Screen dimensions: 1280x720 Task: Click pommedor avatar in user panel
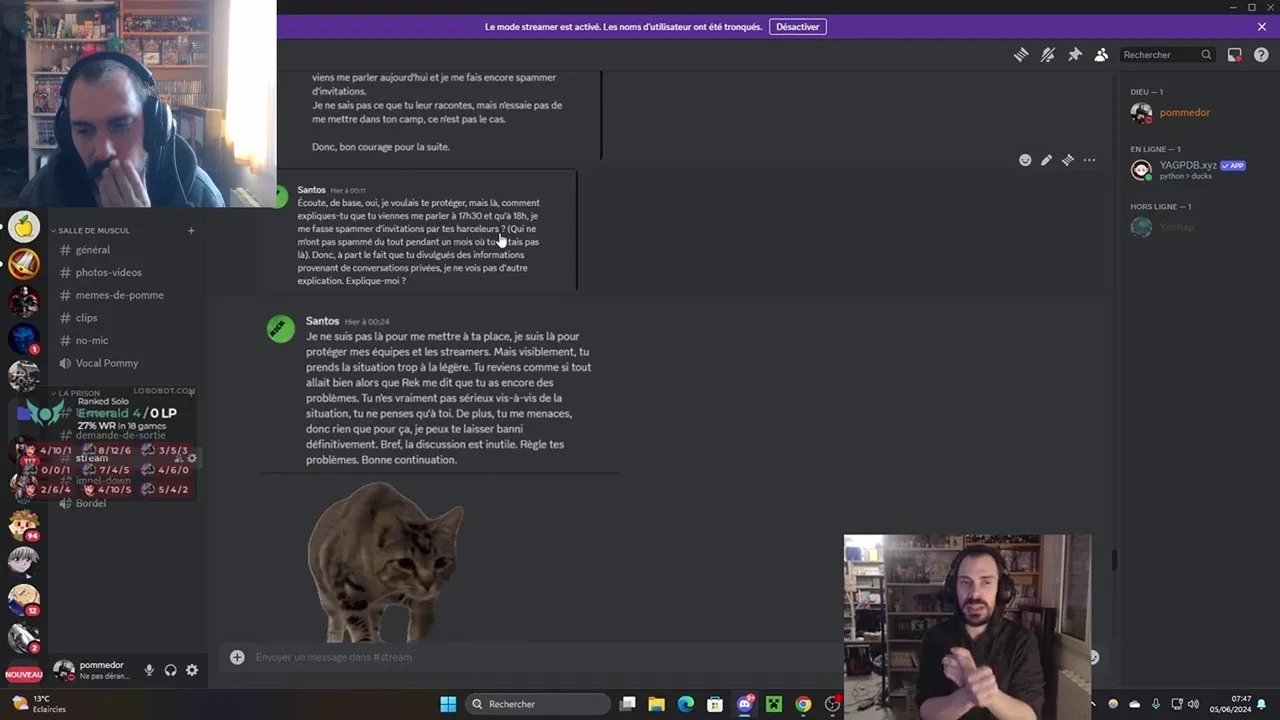[64, 670]
